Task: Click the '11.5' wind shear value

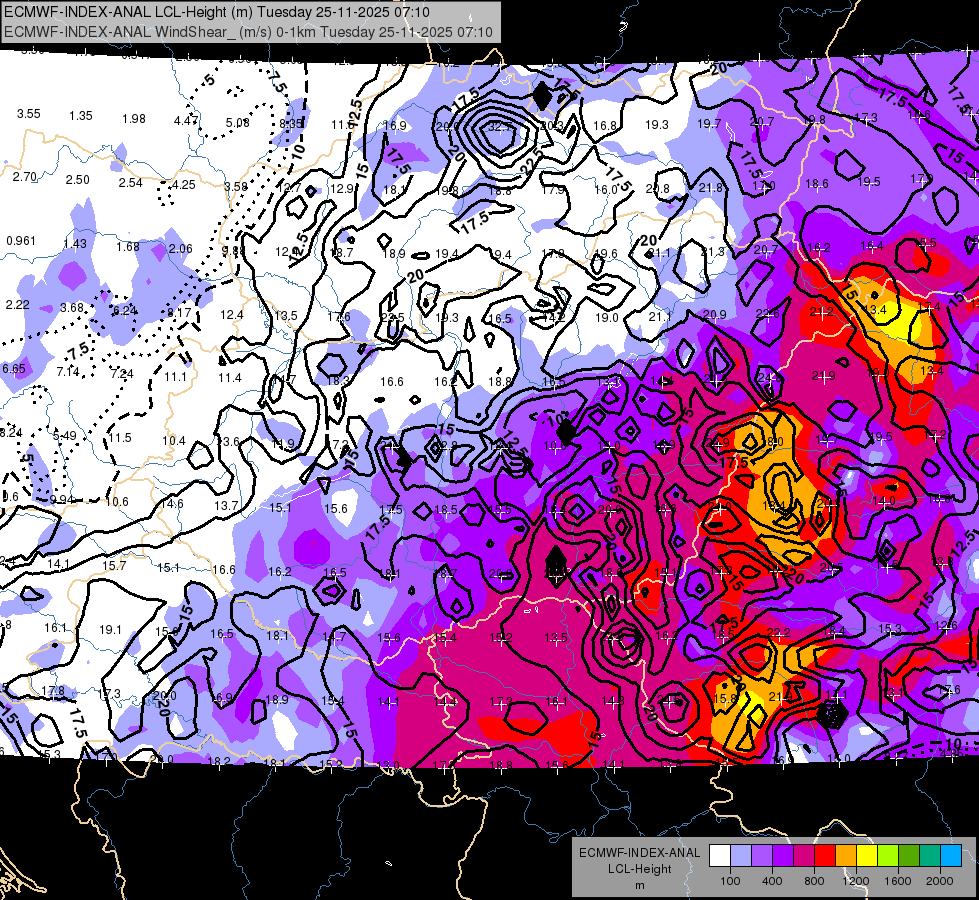Action: (120, 438)
